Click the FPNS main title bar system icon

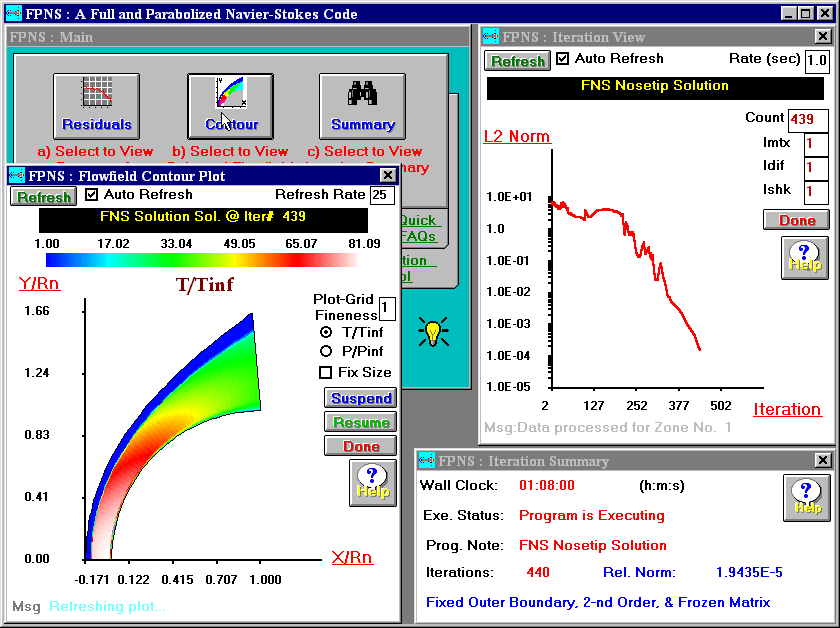coord(13,14)
